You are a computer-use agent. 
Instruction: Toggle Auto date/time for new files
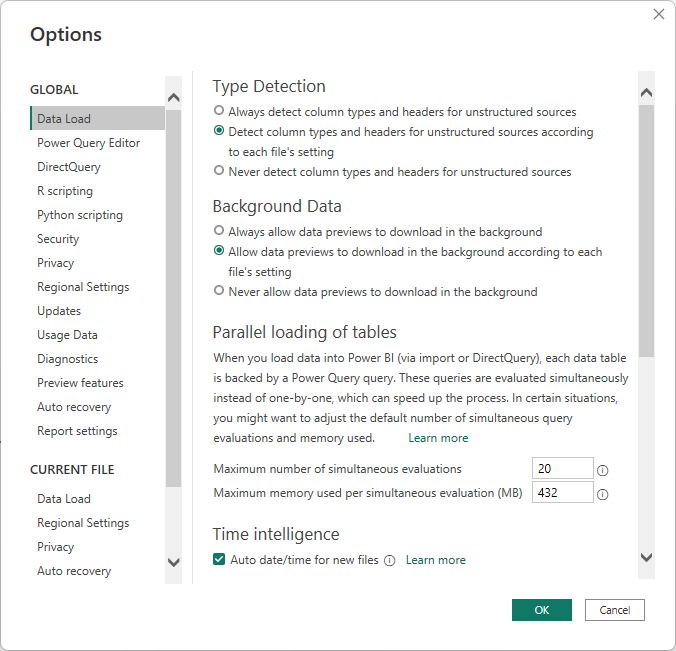click(219, 560)
